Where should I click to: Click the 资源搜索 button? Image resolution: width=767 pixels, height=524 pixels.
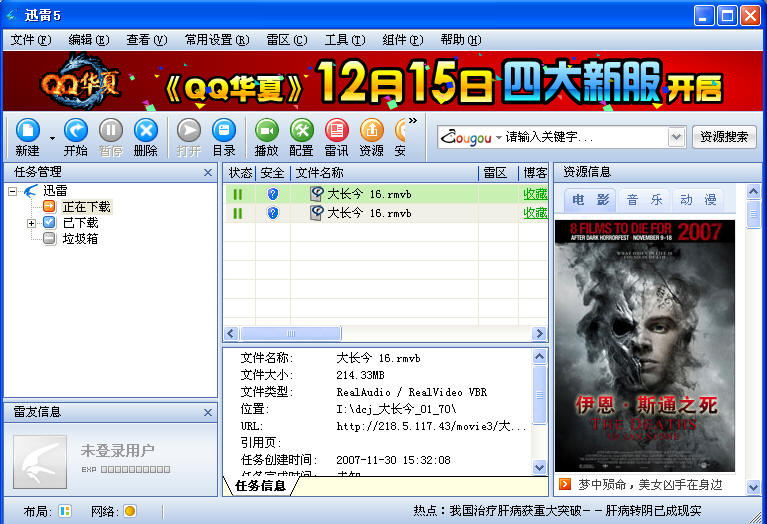[x=724, y=137]
